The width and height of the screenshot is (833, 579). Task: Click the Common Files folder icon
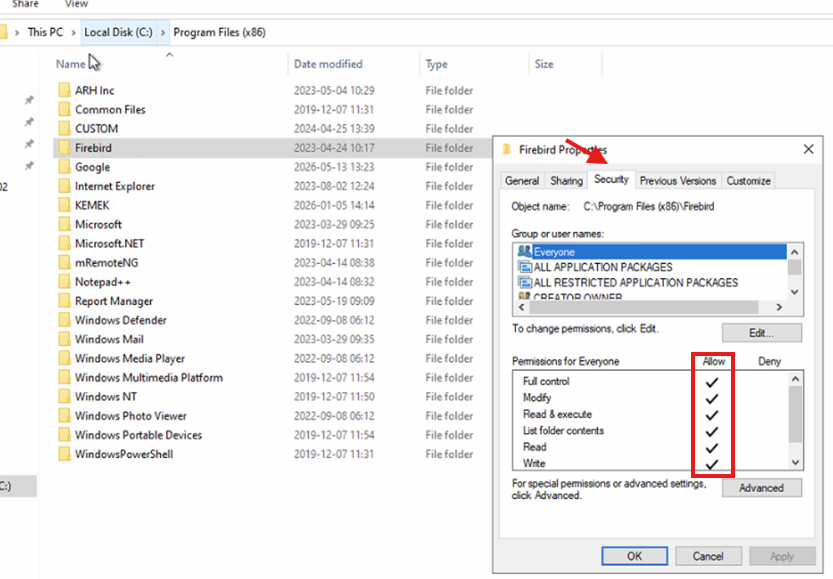pos(64,109)
